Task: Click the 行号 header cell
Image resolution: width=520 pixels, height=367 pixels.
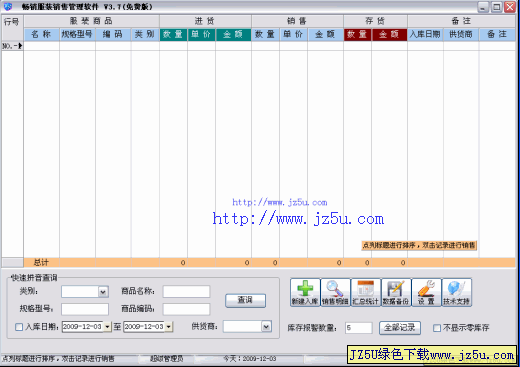Action: pyautogui.click(x=12, y=28)
